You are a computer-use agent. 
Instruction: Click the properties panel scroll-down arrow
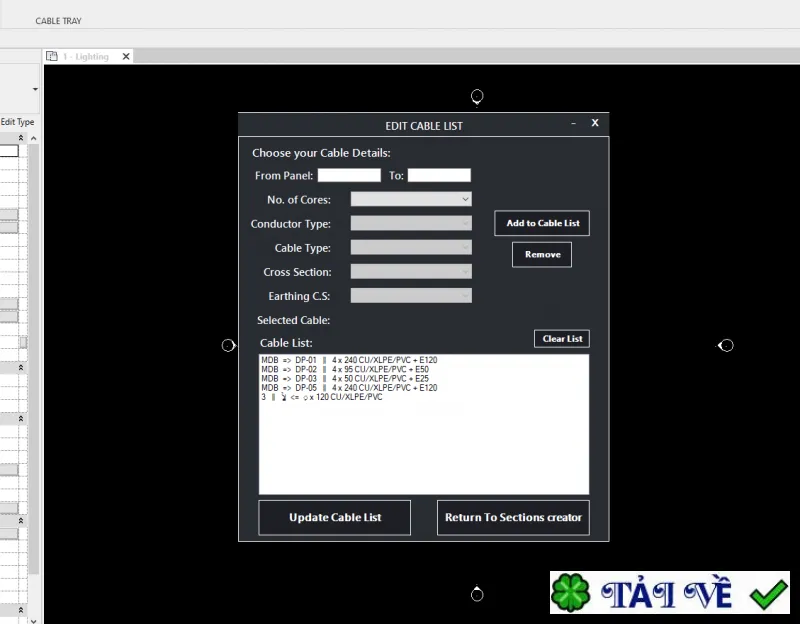click(x=34, y=620)
